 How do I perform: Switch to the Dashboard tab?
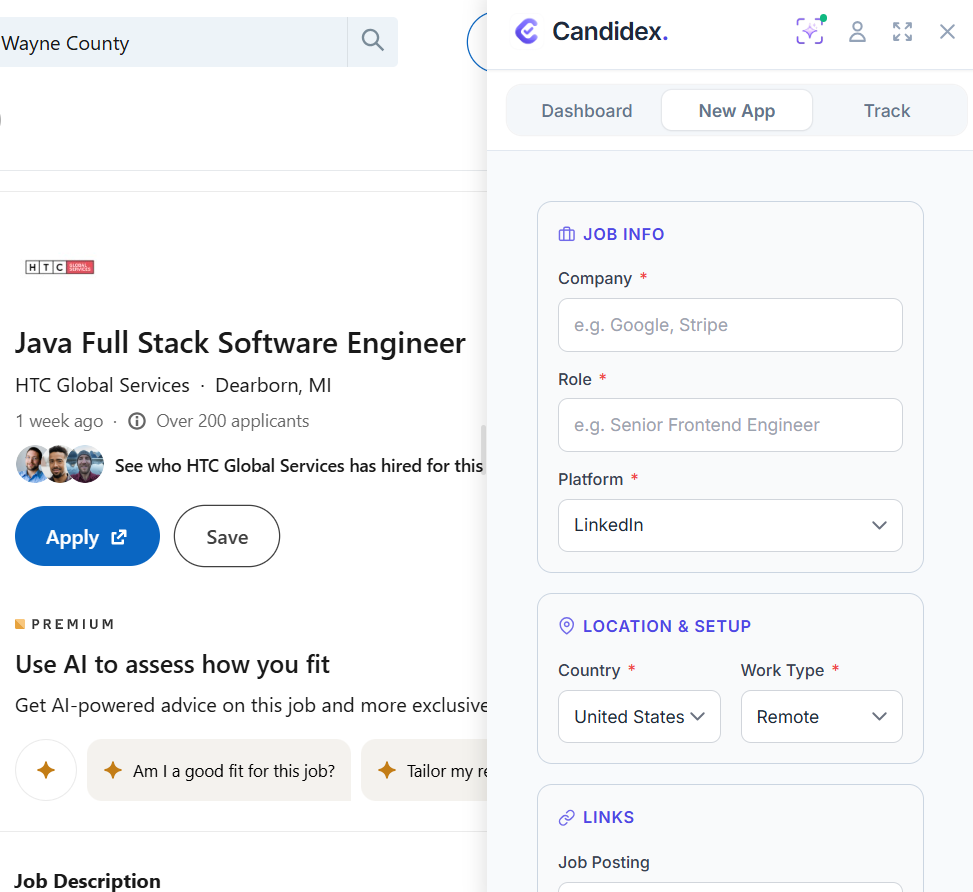point(586,110)
